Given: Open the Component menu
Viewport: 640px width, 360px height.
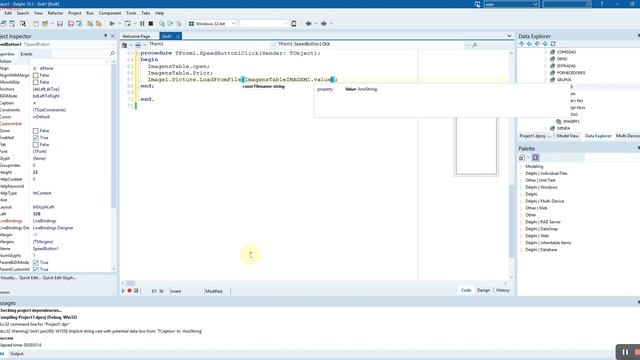Looking at the screenshot, I should [x=110, y=13].
